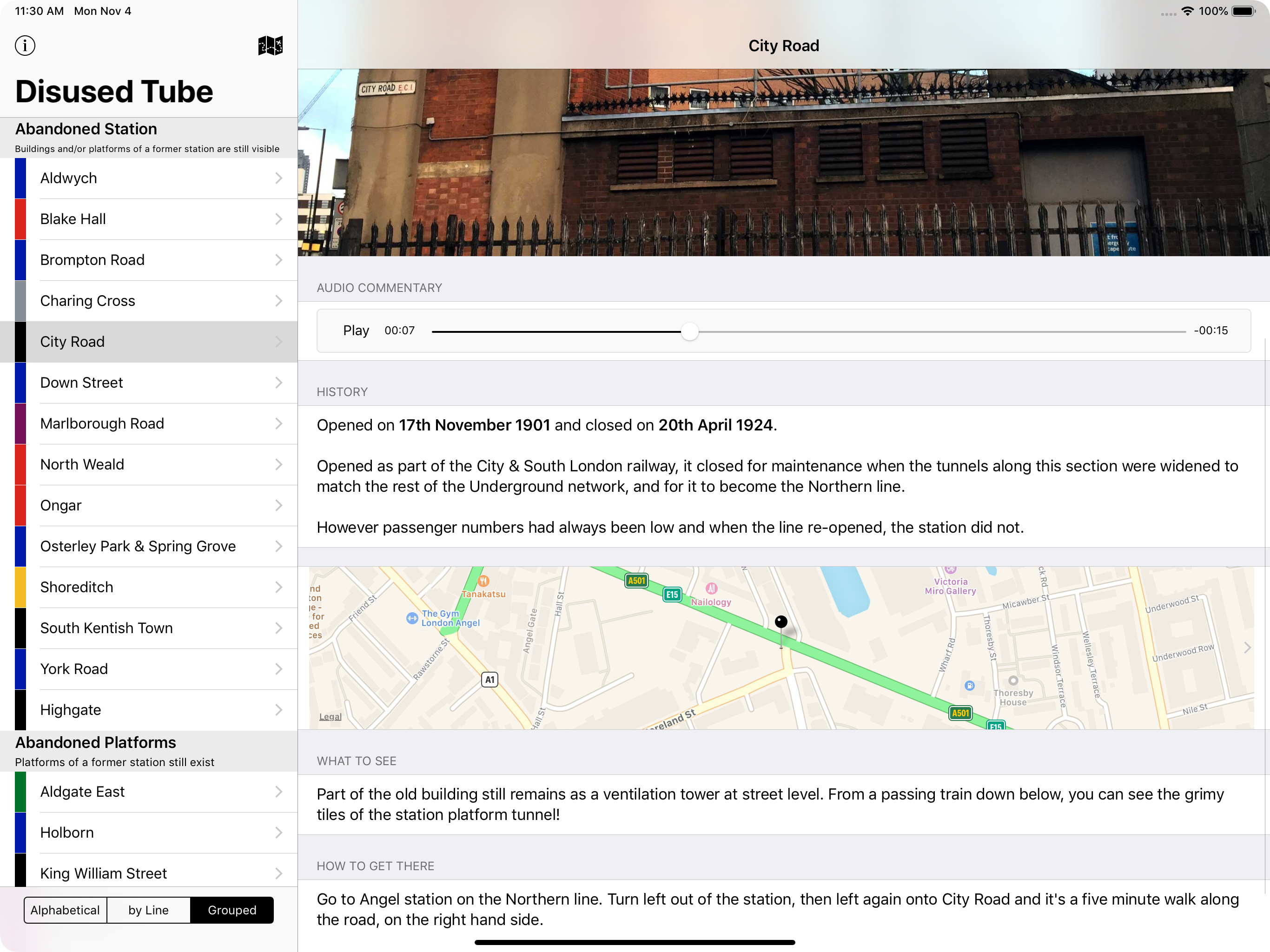Tap the Nailology map icon
The width and height of the screenshot is (1270, 952).
(711, 588)
